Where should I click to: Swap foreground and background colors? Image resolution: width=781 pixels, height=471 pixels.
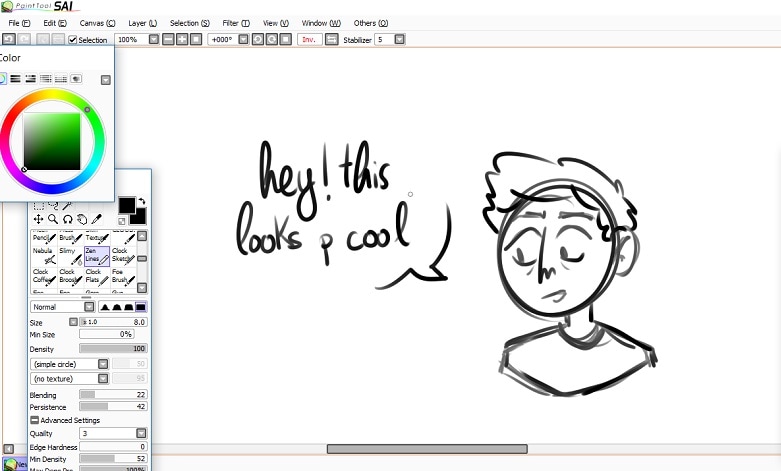[142, 202]
